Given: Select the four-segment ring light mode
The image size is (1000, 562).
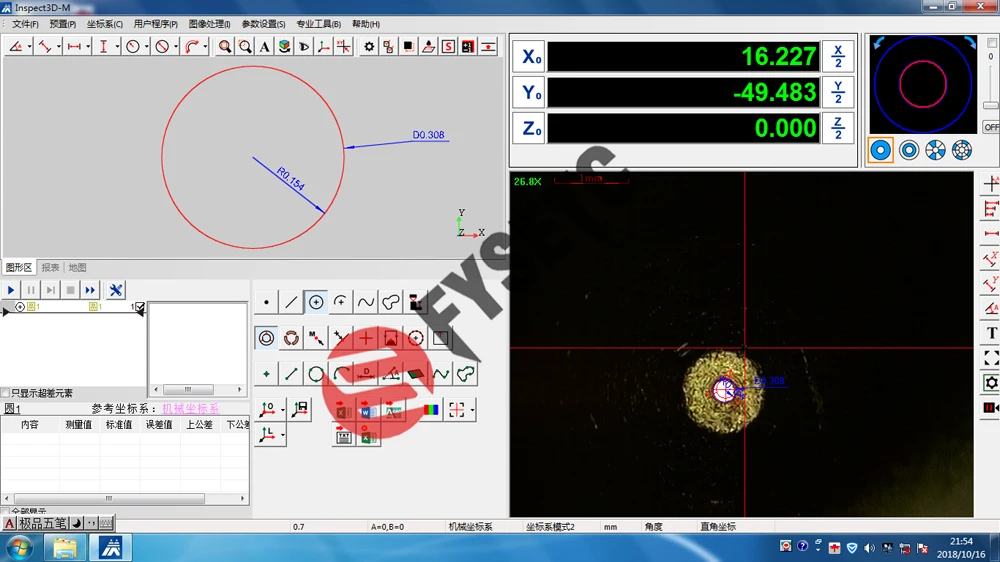Looking at the screenshot, I should [x=936, y=150].
